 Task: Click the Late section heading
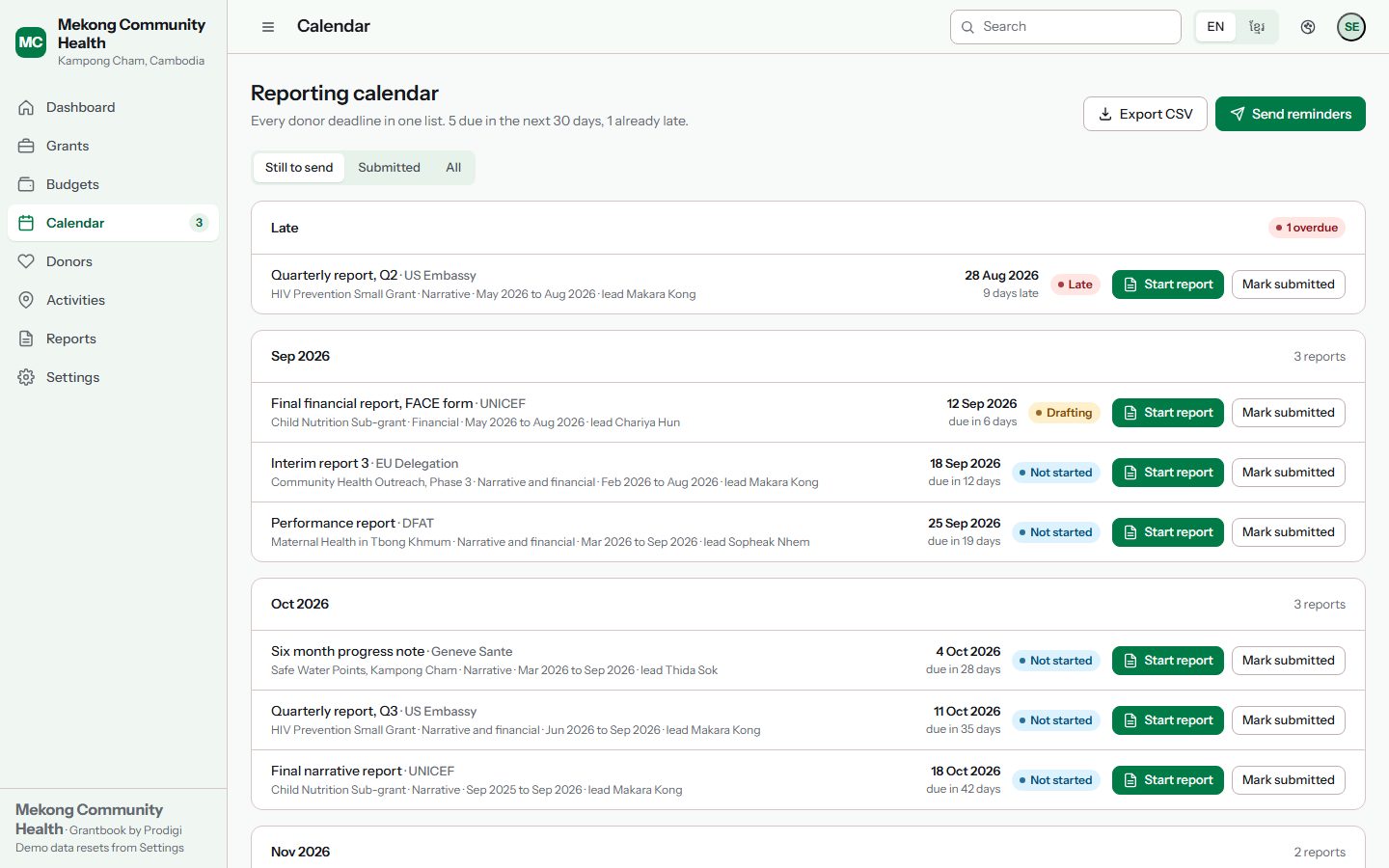[285, 228]
